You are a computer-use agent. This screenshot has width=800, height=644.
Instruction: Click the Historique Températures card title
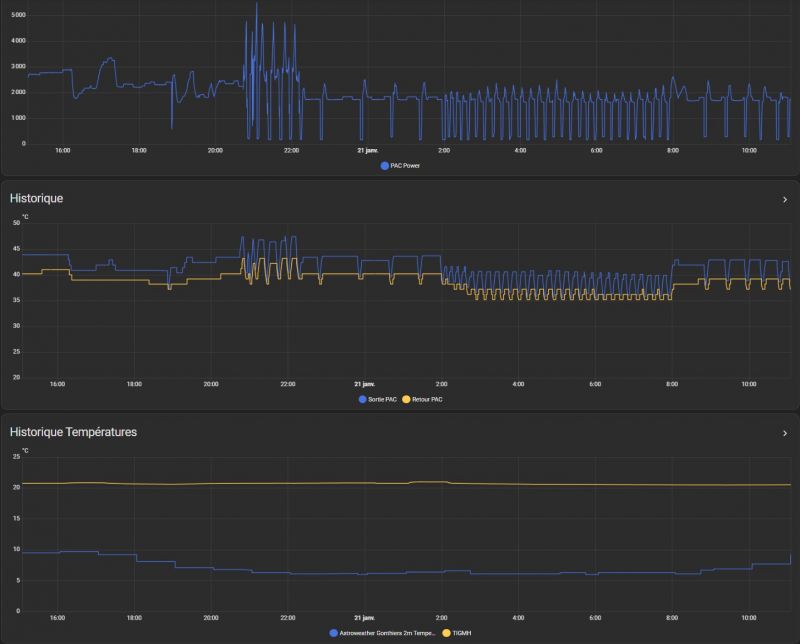(x=73, y=433)
